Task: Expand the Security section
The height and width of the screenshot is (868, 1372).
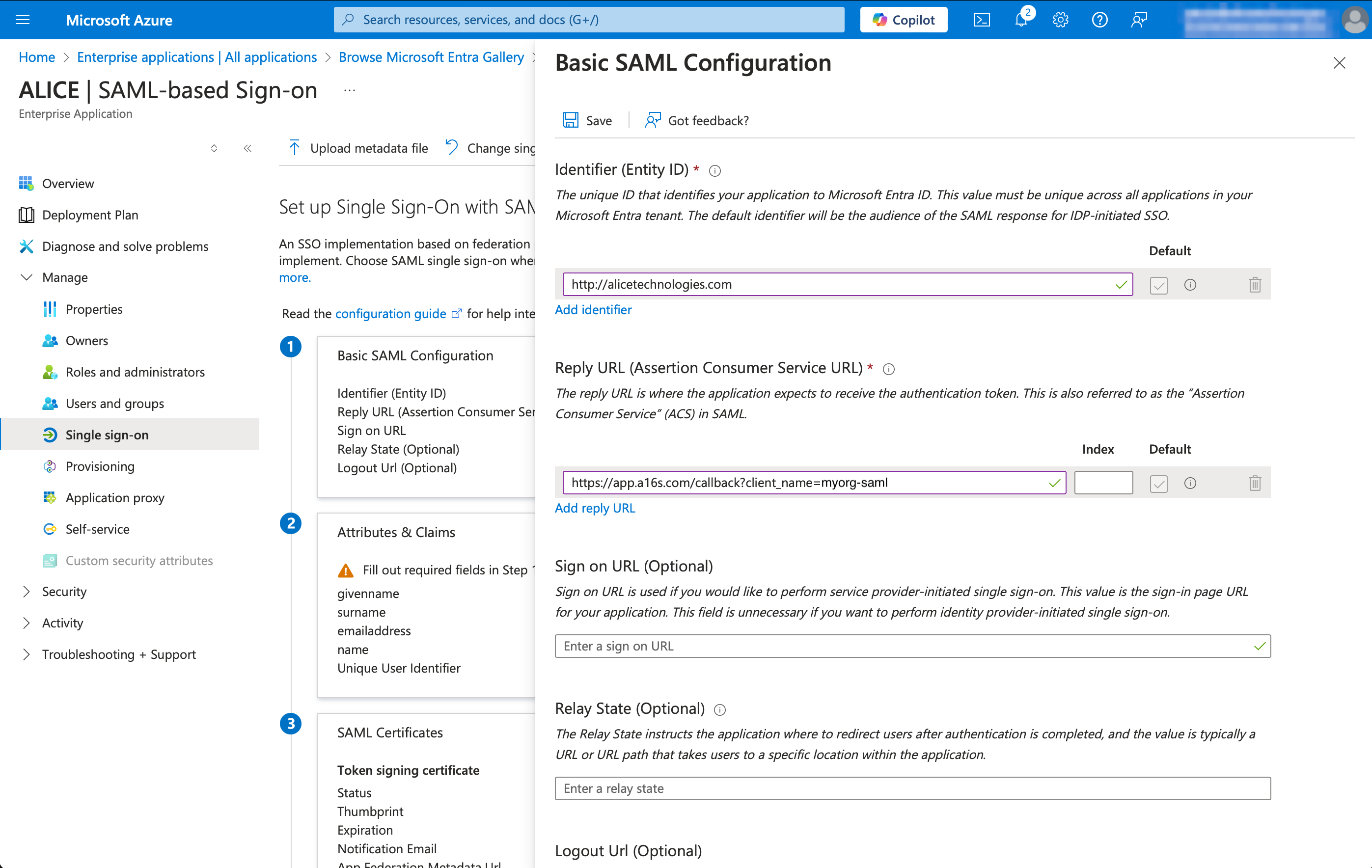Action: tap(26, 591)
